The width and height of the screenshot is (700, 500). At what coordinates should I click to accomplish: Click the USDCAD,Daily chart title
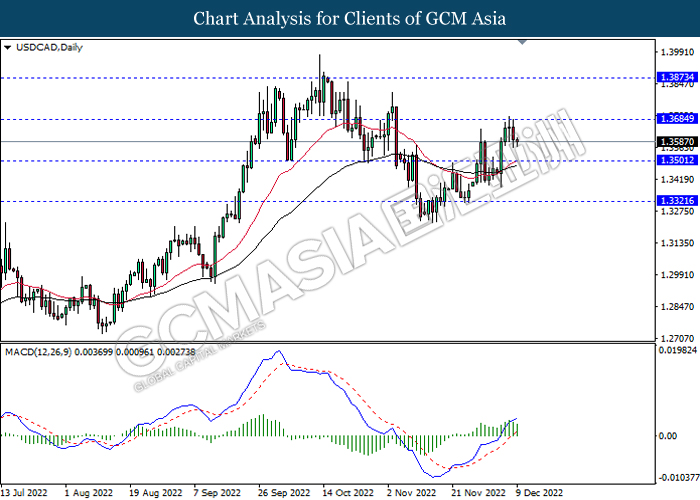(x=49, y=47)
